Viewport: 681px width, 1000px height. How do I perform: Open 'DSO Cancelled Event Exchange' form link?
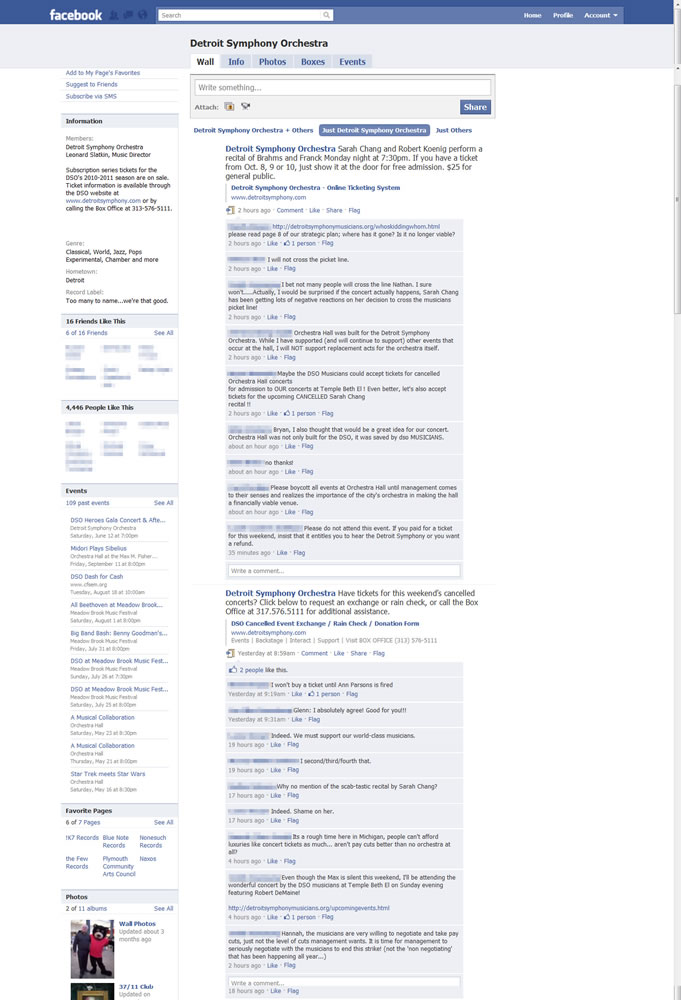tap(325, 623)
